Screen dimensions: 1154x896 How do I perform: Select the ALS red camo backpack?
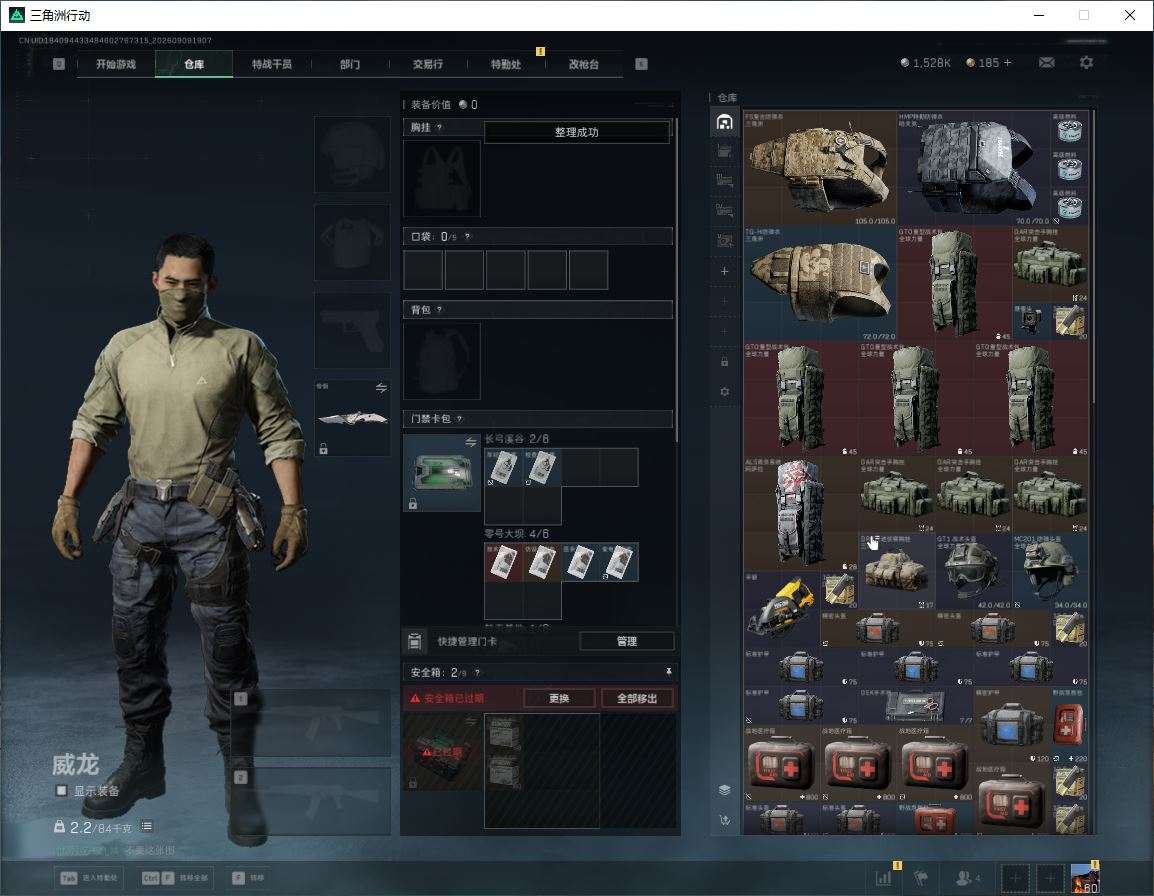click(801, 513)
